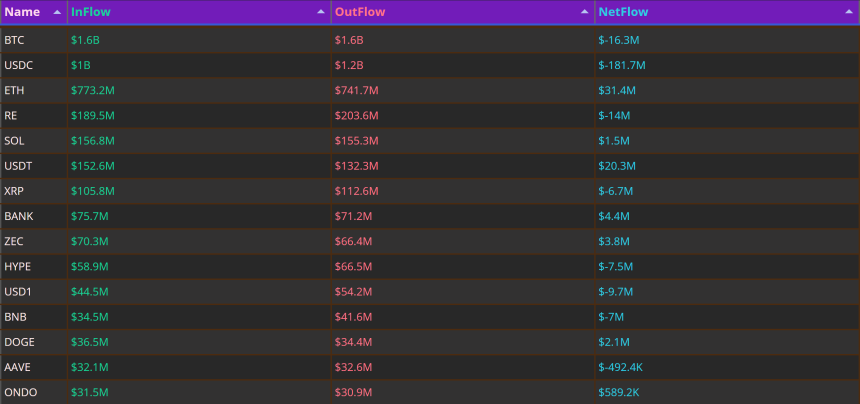Click the sort arrow in Name column

click(57, 12)
